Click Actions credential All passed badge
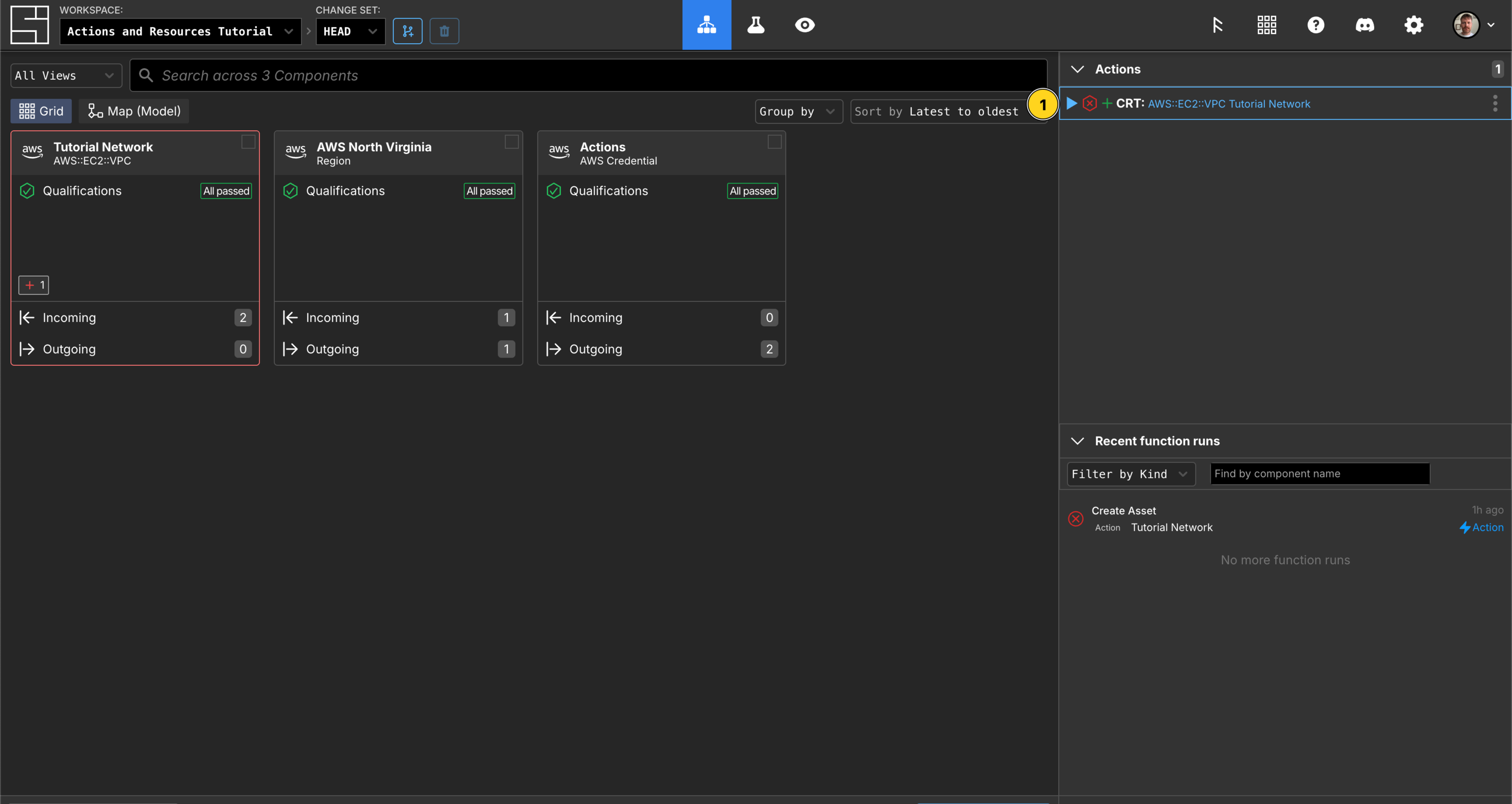1512x804 pixels. [x=752, y=191]
